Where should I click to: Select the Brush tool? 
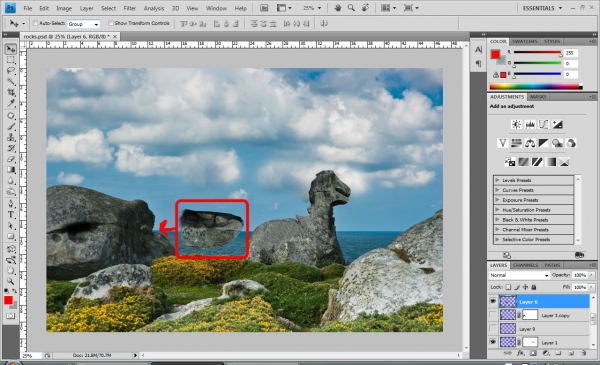pyautogui.click(x=11, y=126)
